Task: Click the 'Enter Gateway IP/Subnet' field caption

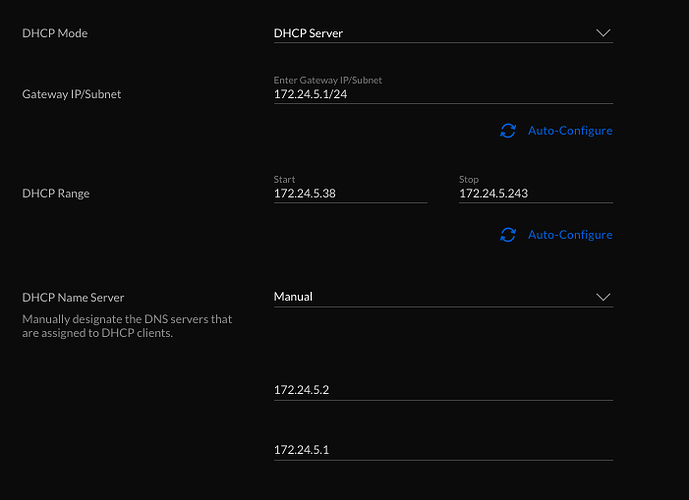Action: point(328,80)
